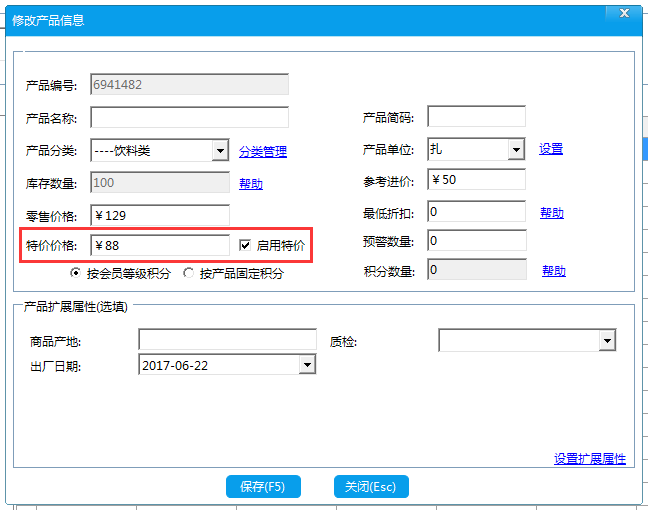Click into the 产品名称 input field
Viewport: 648px width, 510px height.
point(189,118)
